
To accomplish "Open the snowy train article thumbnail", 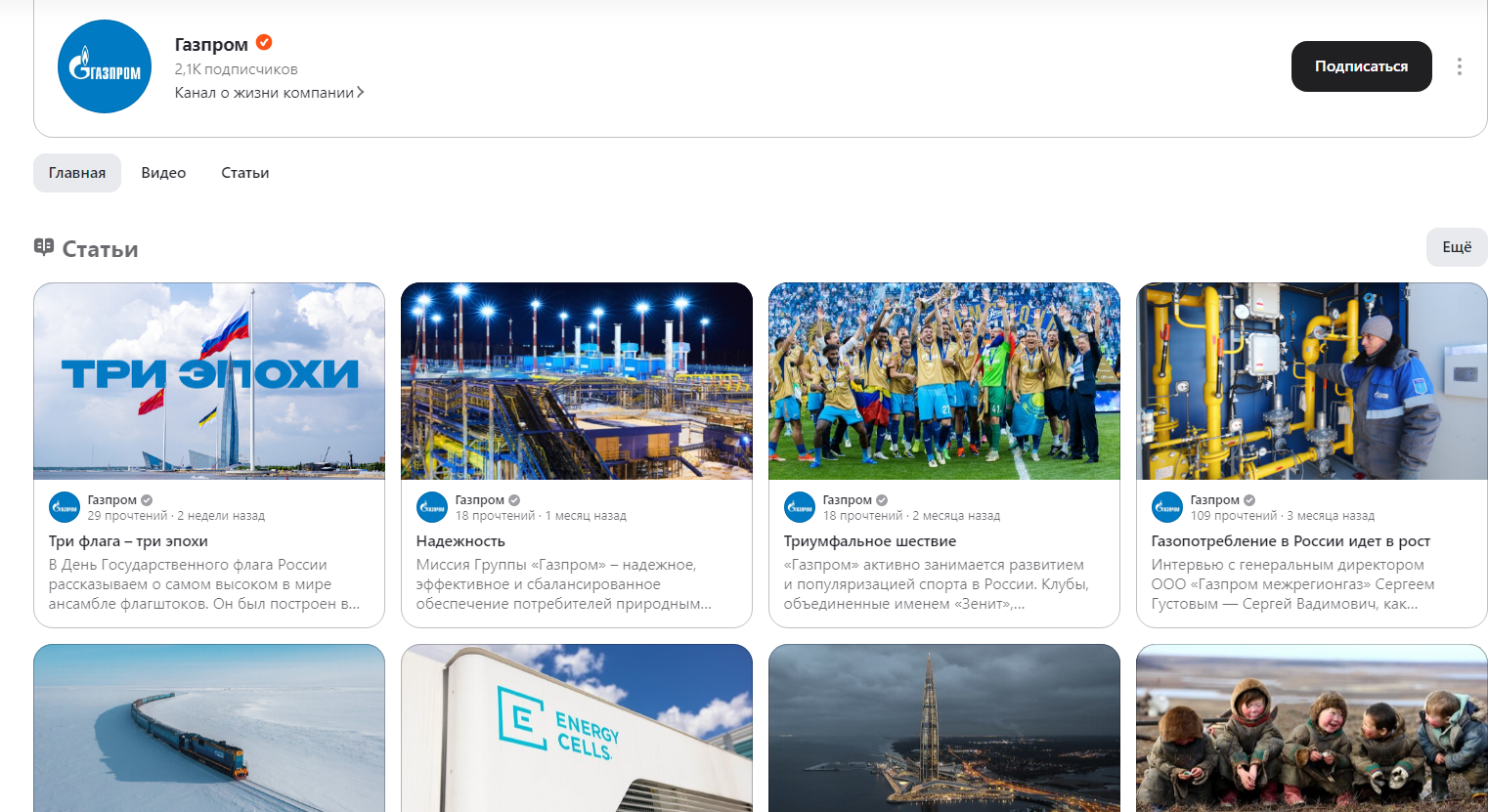I will pos(209,728).
